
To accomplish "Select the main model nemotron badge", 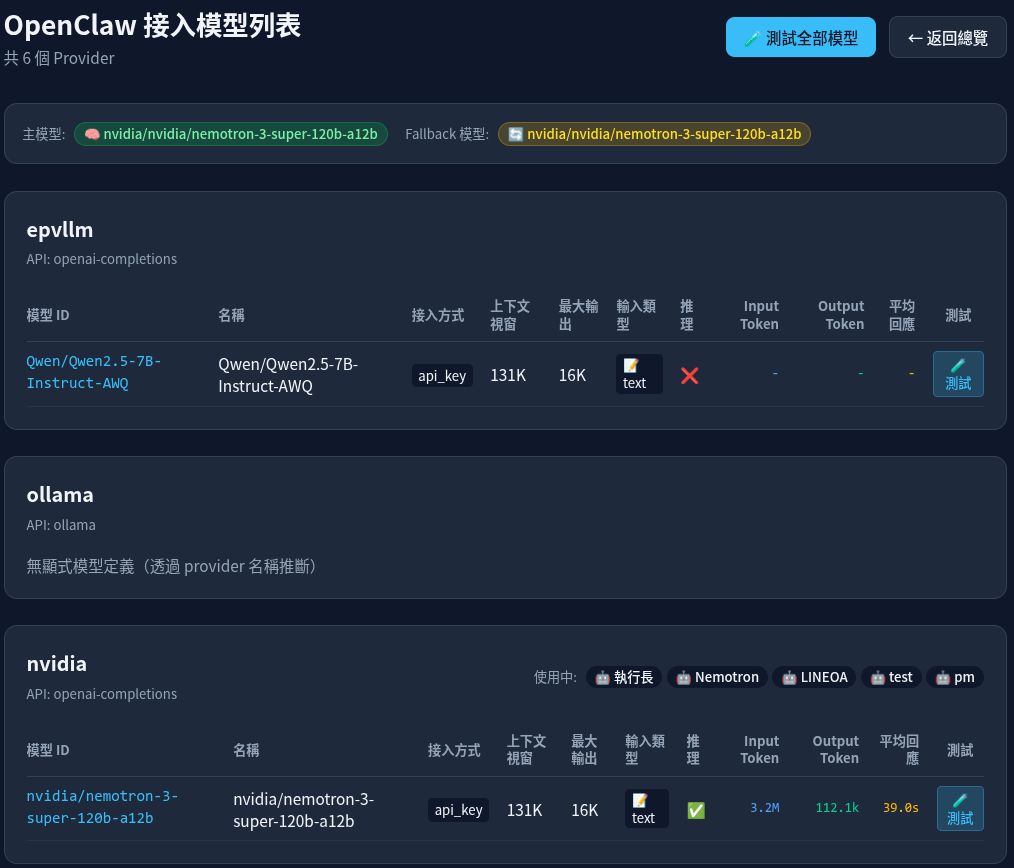I will pyautogui.click(x=231, y=134).
